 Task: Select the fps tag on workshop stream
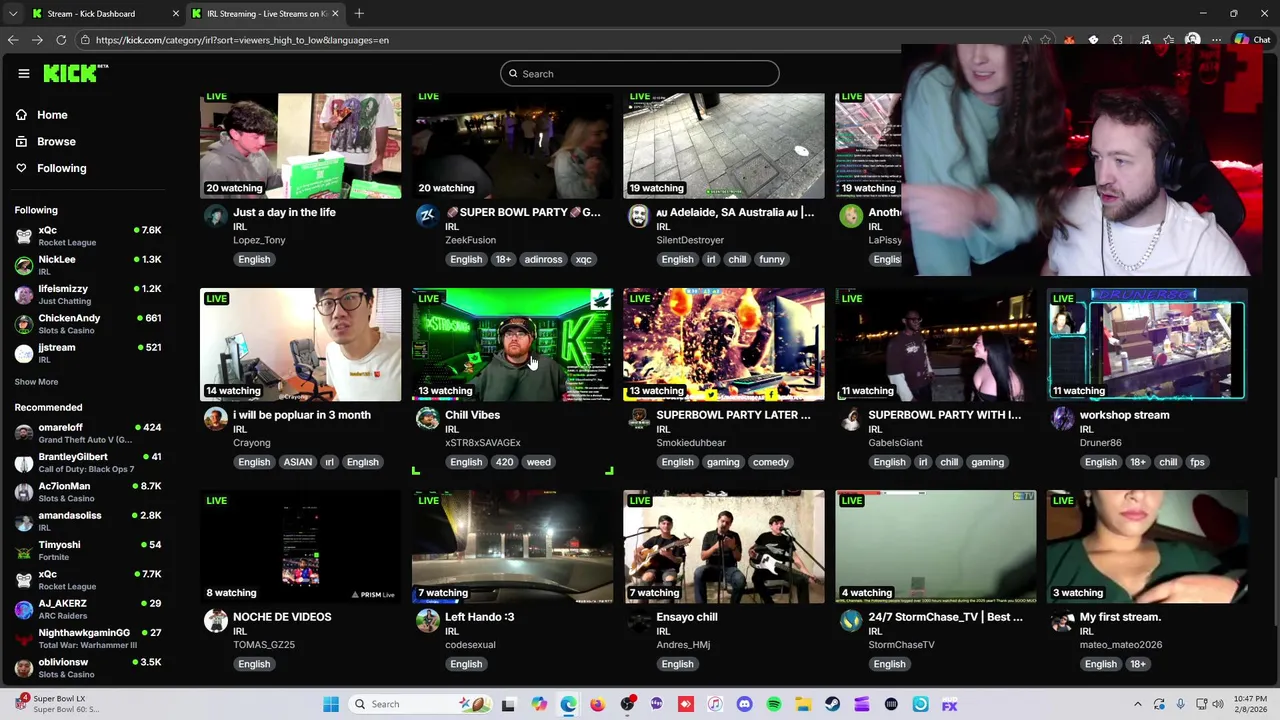pos(1197,462)
